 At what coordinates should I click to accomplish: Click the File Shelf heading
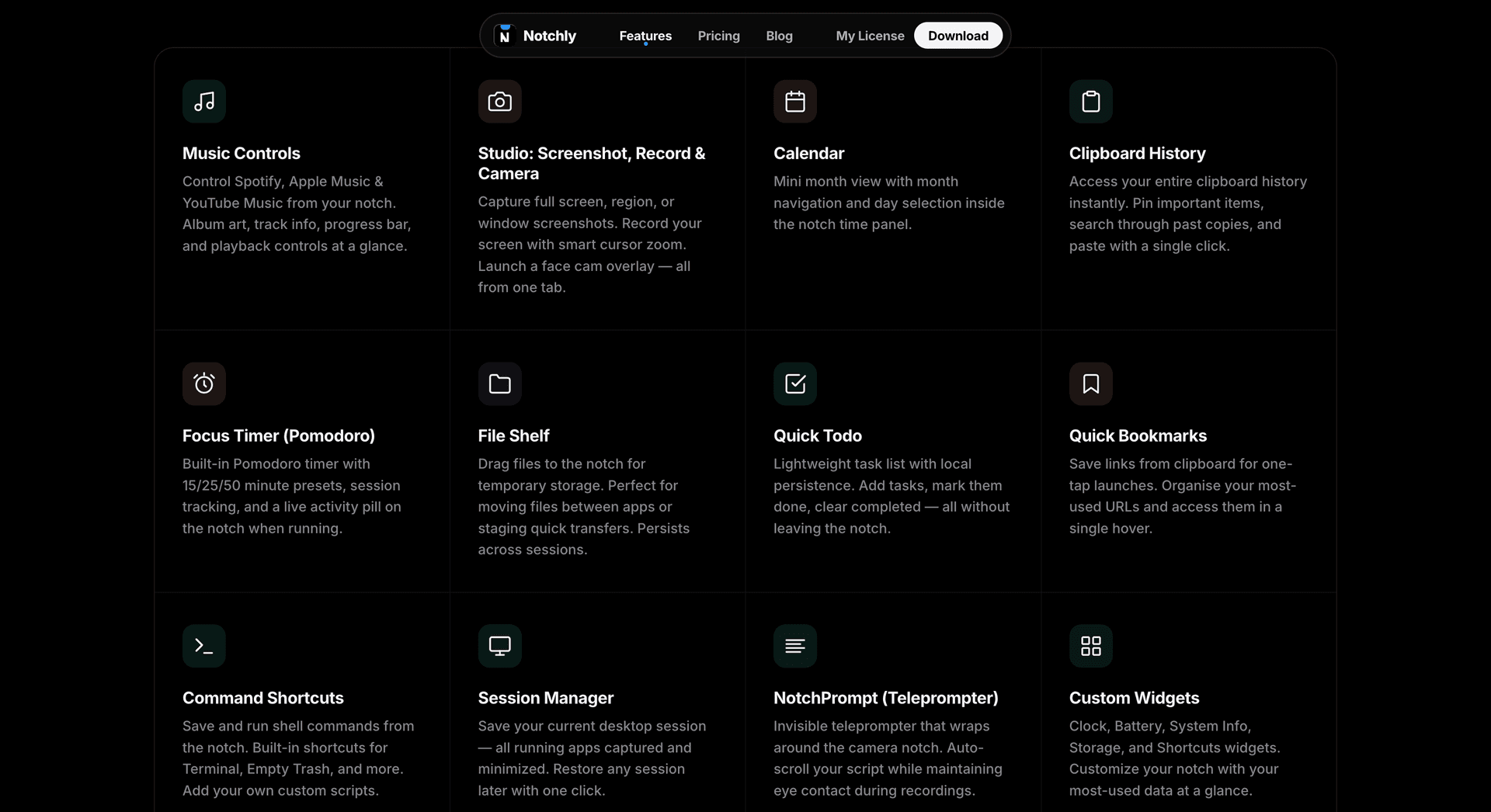click(513, 435)
